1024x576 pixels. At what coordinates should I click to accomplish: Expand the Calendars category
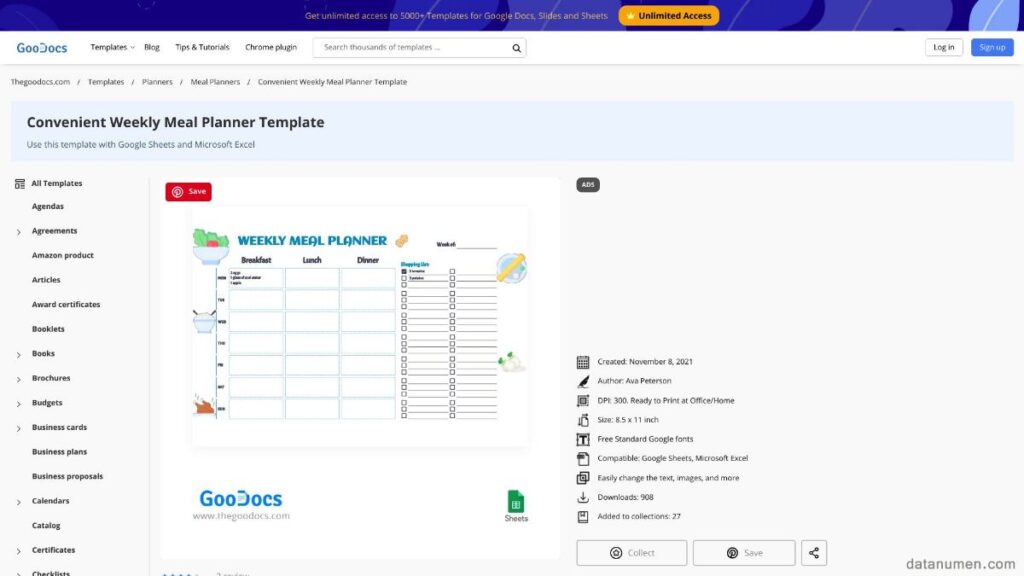coord(19,502)
